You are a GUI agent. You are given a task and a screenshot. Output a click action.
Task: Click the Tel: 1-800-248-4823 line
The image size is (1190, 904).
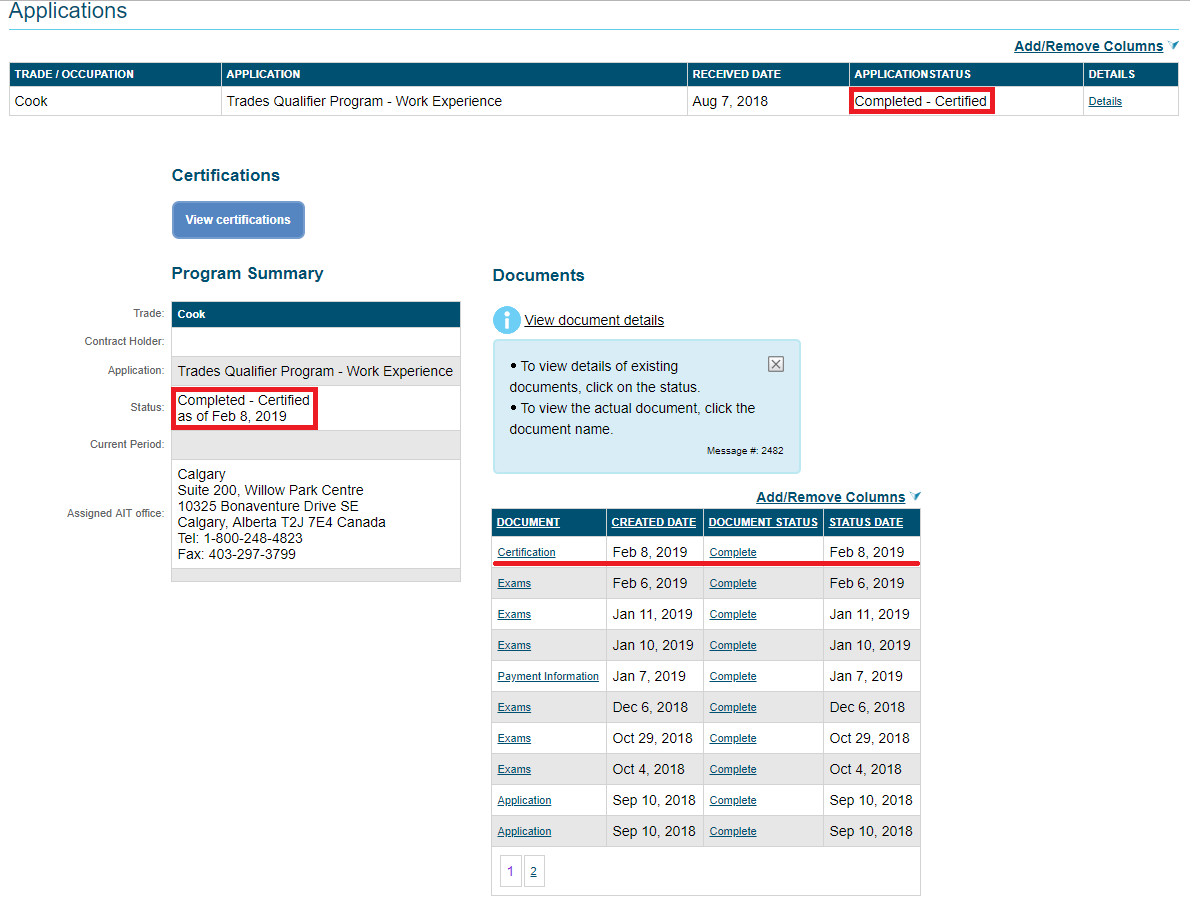(x=240, y=538)
